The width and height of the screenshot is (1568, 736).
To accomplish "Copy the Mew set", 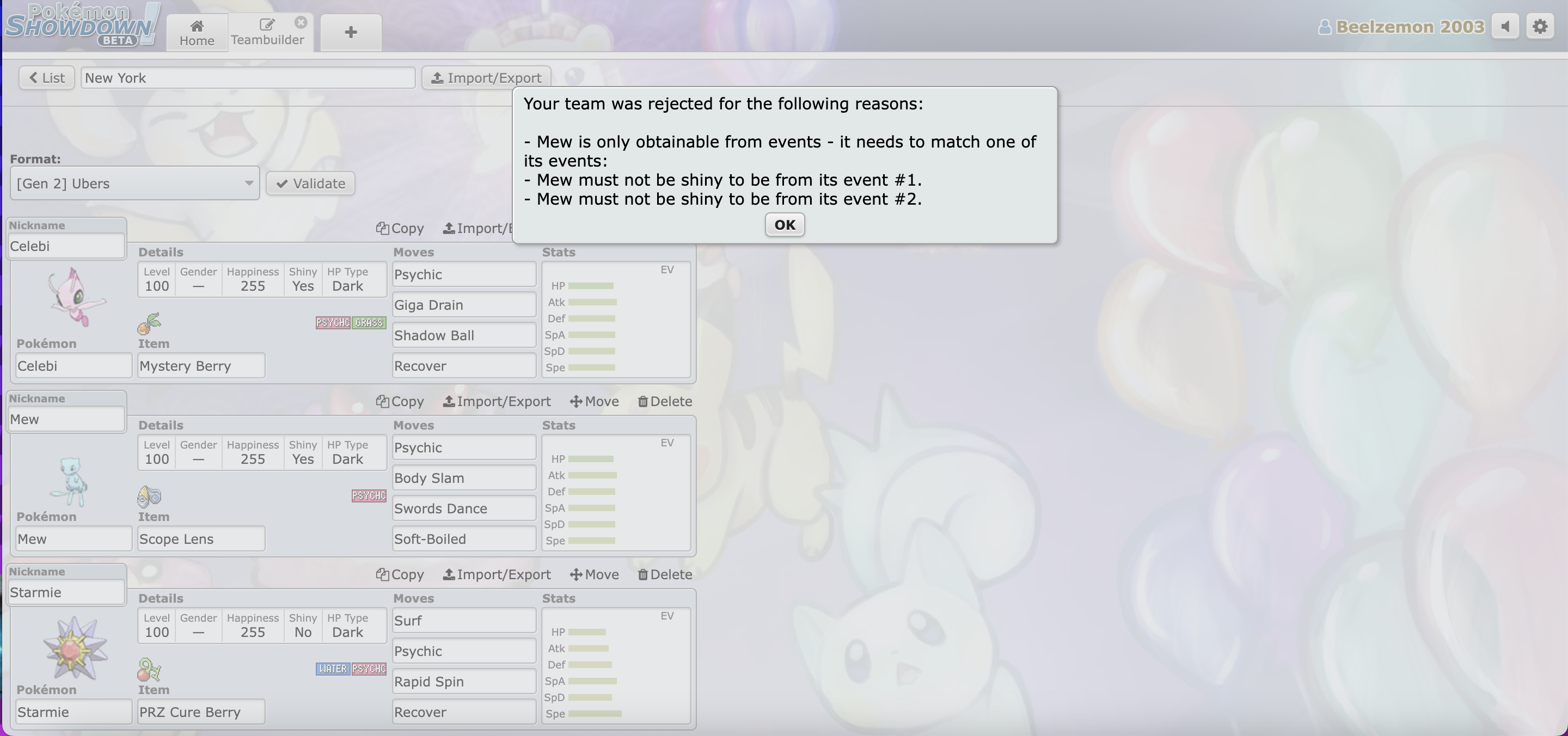I will (400, 401).
